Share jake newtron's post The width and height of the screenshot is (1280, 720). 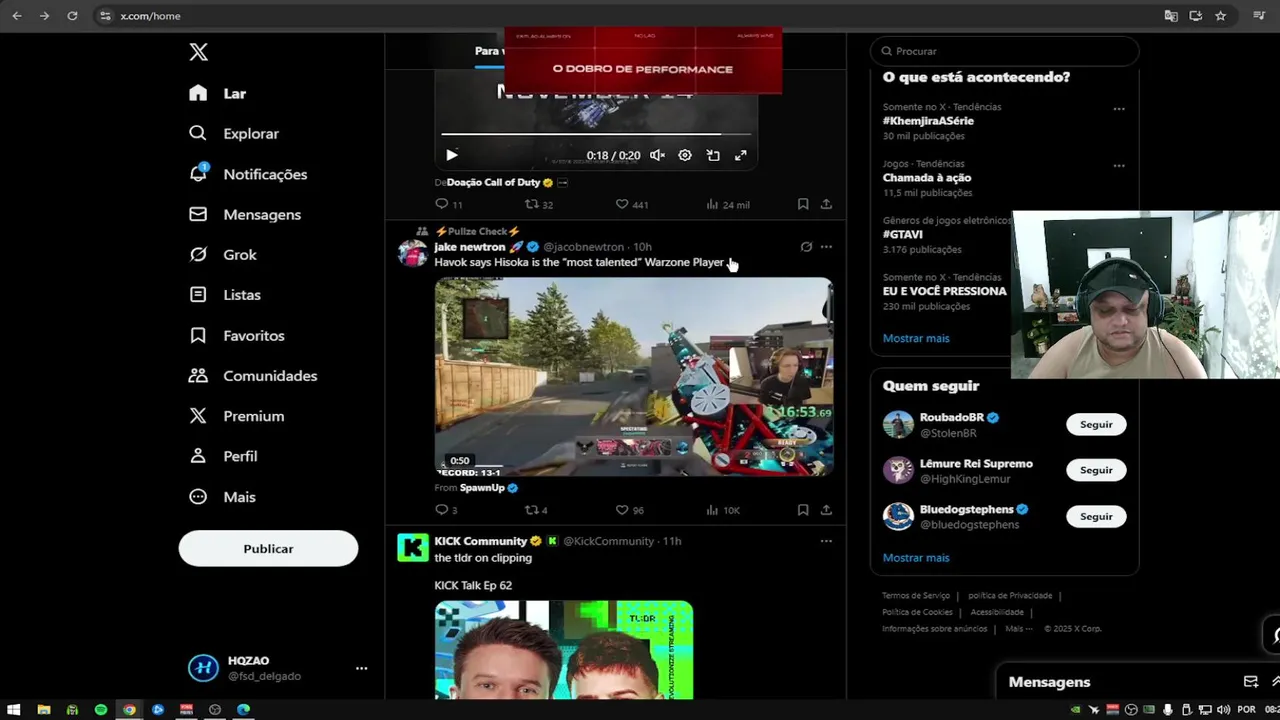coord(826,510)
